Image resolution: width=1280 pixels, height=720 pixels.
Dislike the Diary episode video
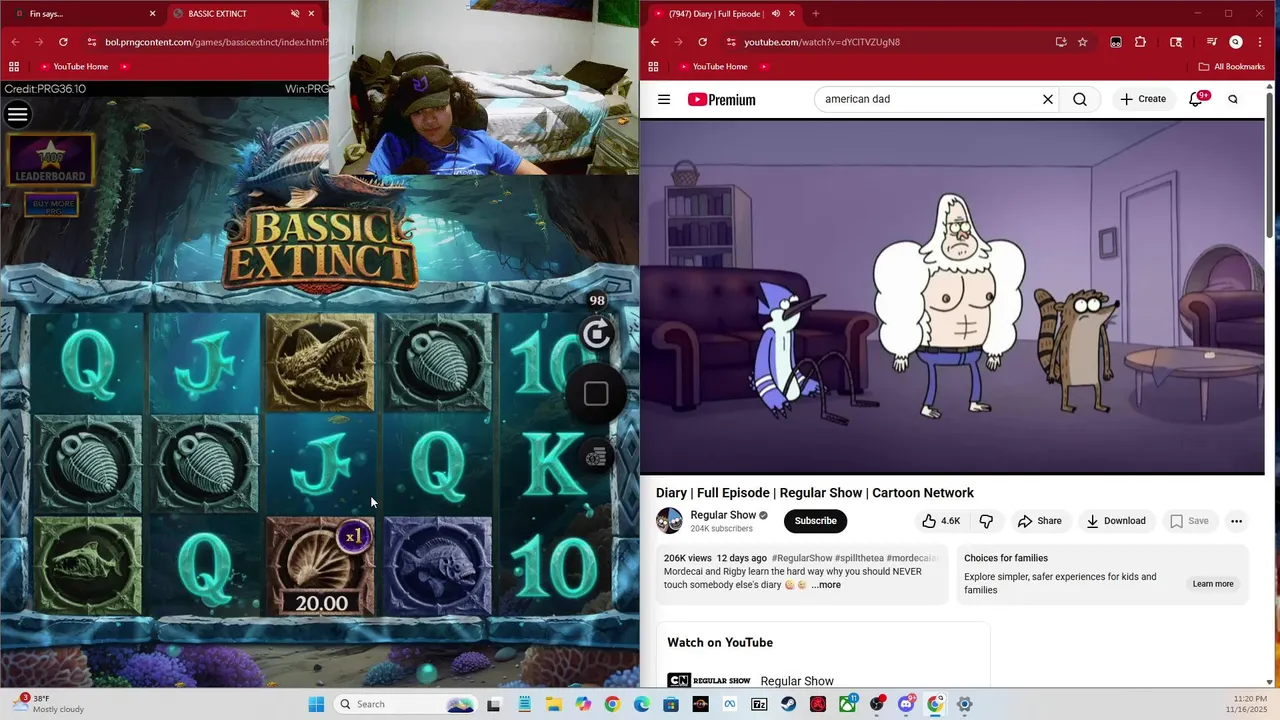click(x=986, y=521)
